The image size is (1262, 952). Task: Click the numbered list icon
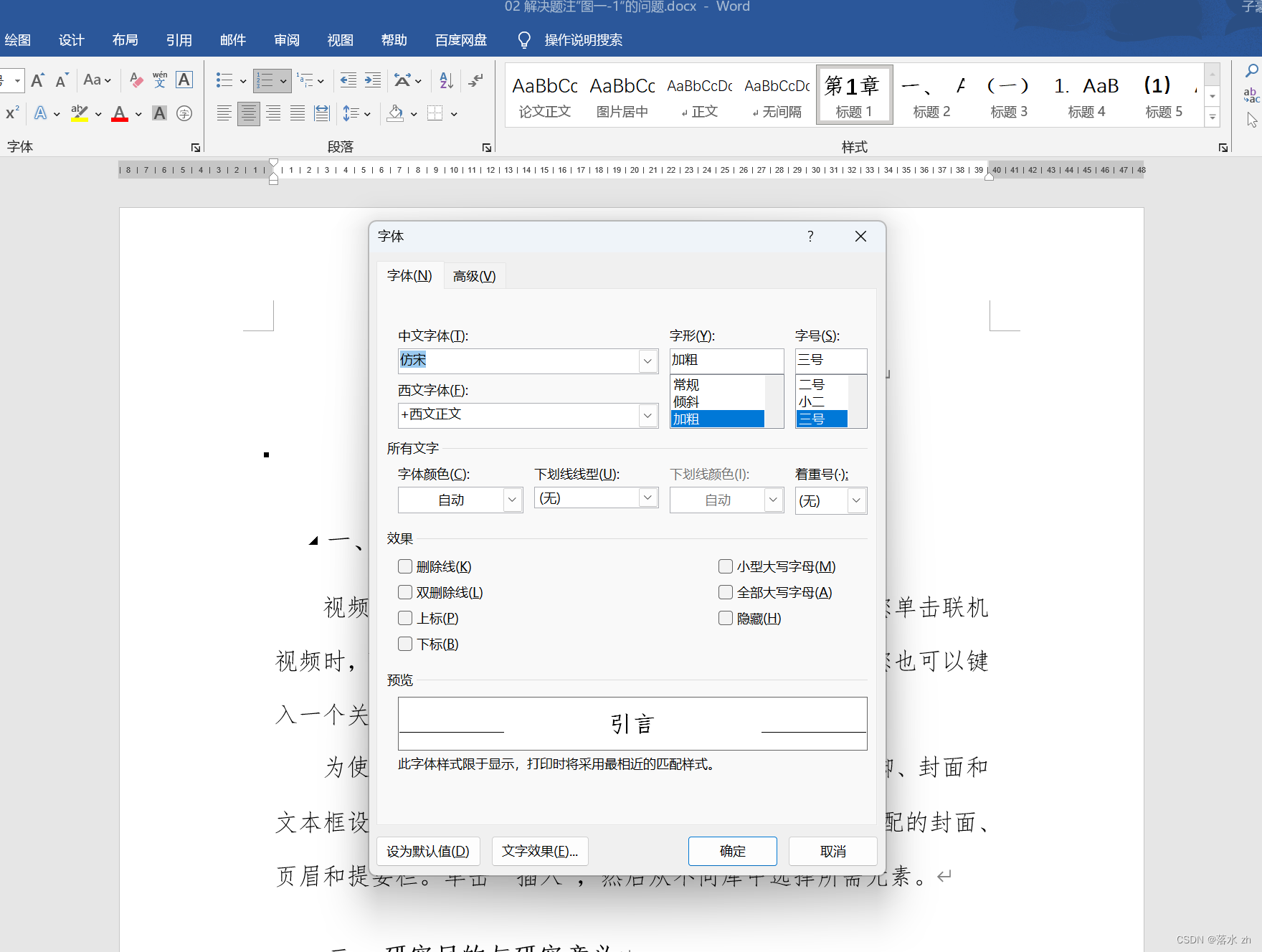point(265,80)
